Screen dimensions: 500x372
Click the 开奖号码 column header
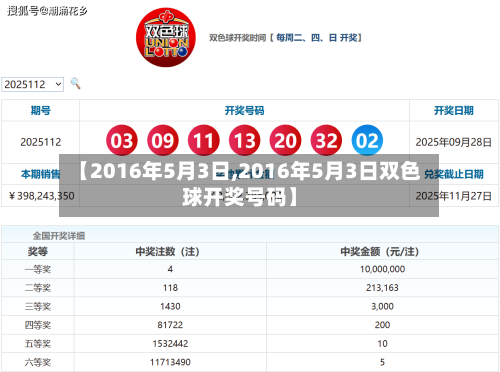coord(244,110)
